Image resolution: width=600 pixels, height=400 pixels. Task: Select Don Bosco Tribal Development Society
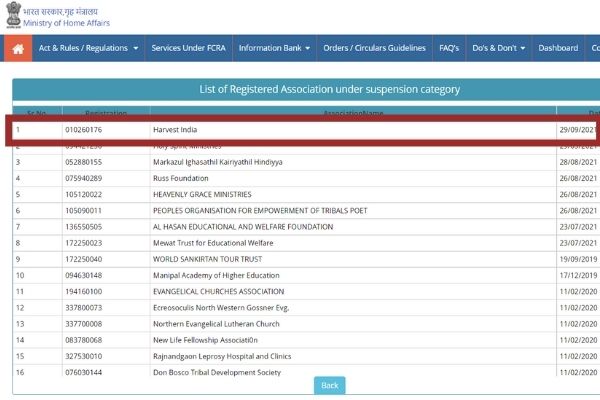[x=221, y=371]
